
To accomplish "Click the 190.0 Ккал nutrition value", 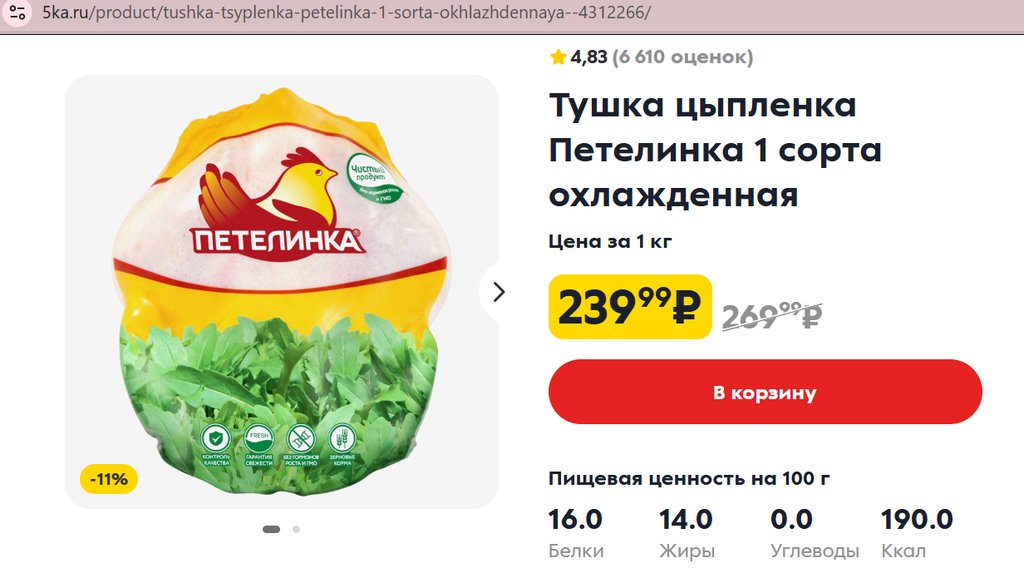I will 916,533.
